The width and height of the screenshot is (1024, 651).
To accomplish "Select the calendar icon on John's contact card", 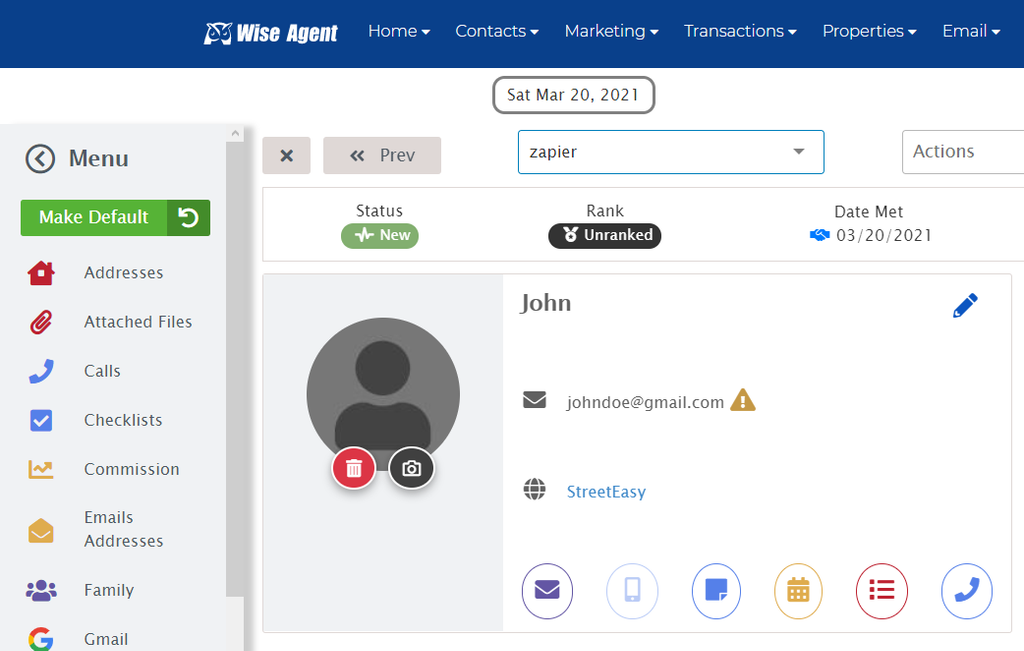I will (798, 591).
